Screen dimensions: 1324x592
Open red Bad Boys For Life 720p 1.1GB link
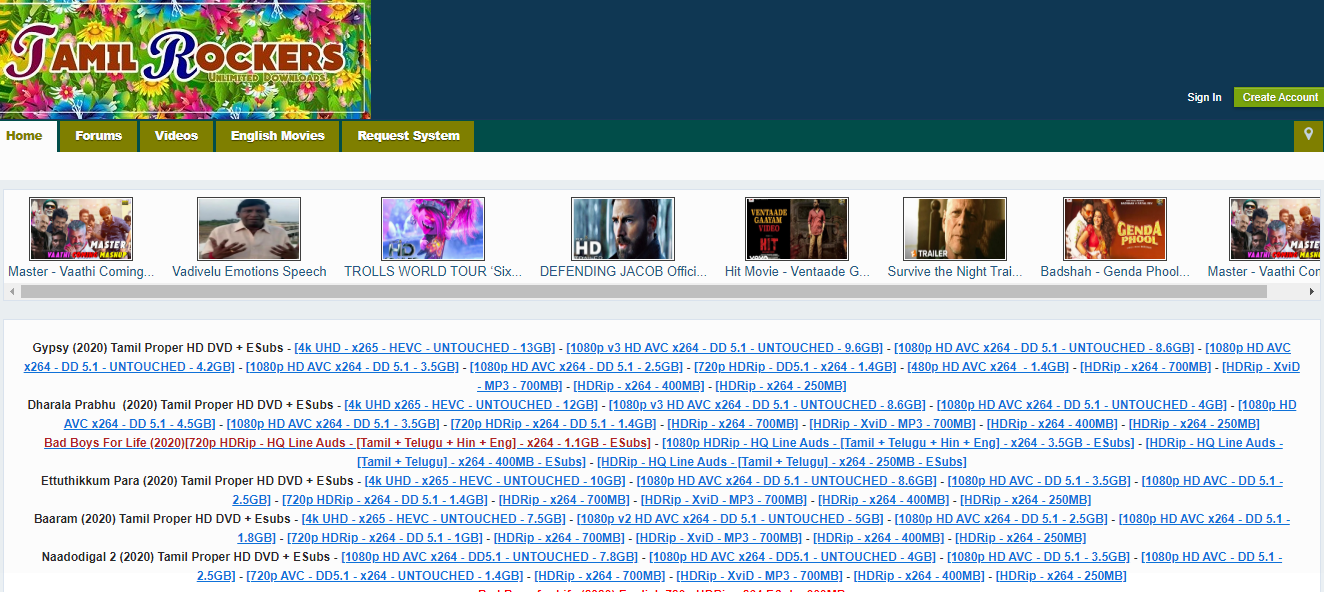347,443
